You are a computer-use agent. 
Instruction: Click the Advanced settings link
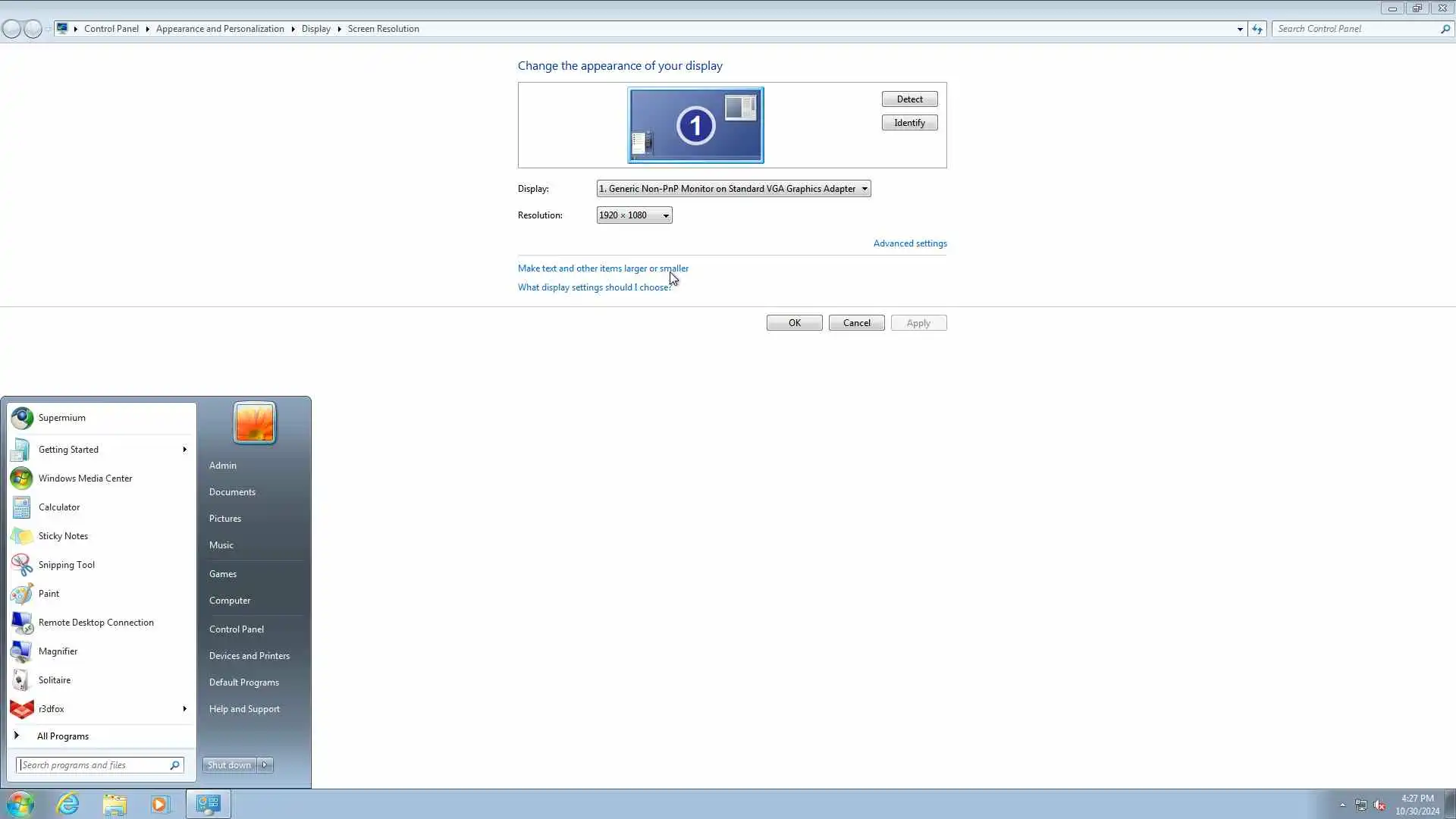click(x=909, y=243)
